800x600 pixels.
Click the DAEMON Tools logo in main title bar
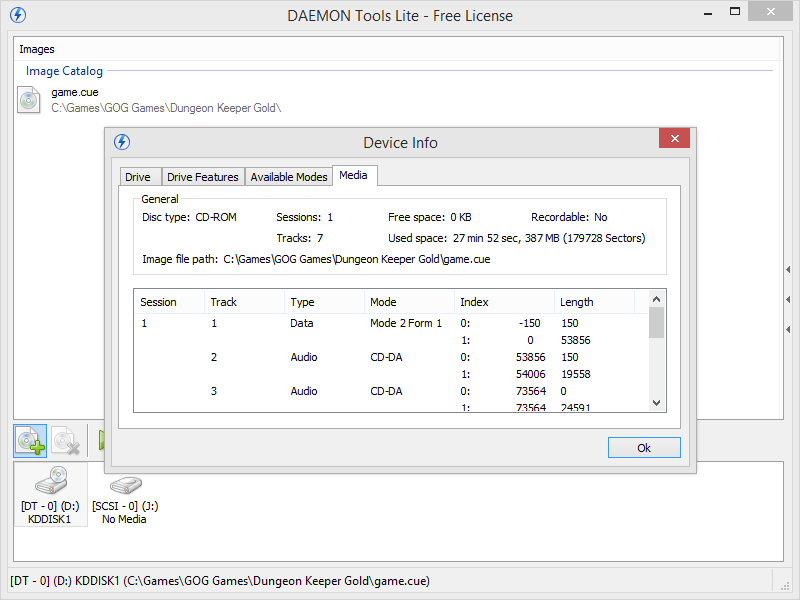tap(18, 15)
